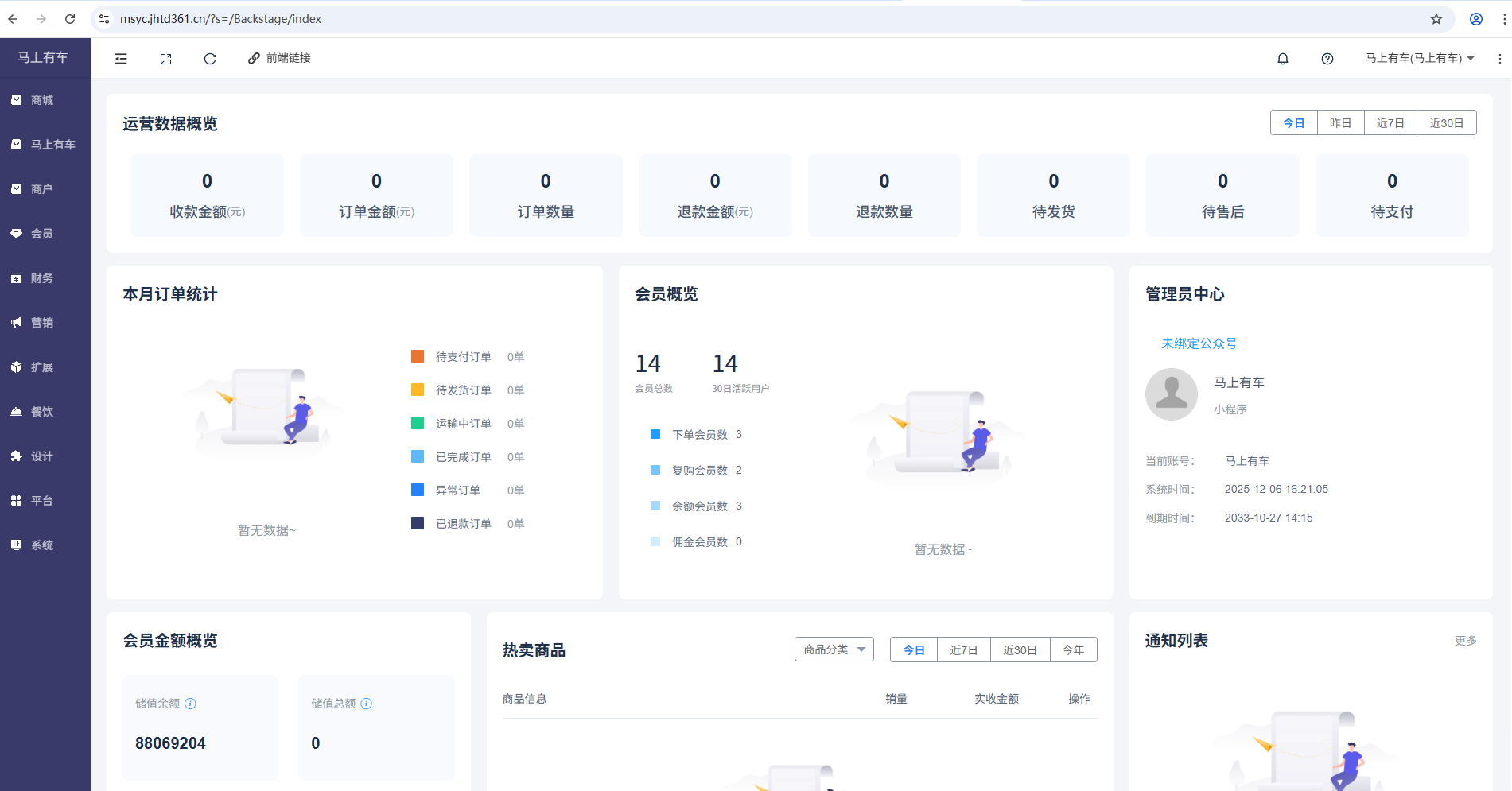Screen dimensions: 1512x791
Task: Click 更多 next to 通知列表
Action: [1466, 640]
